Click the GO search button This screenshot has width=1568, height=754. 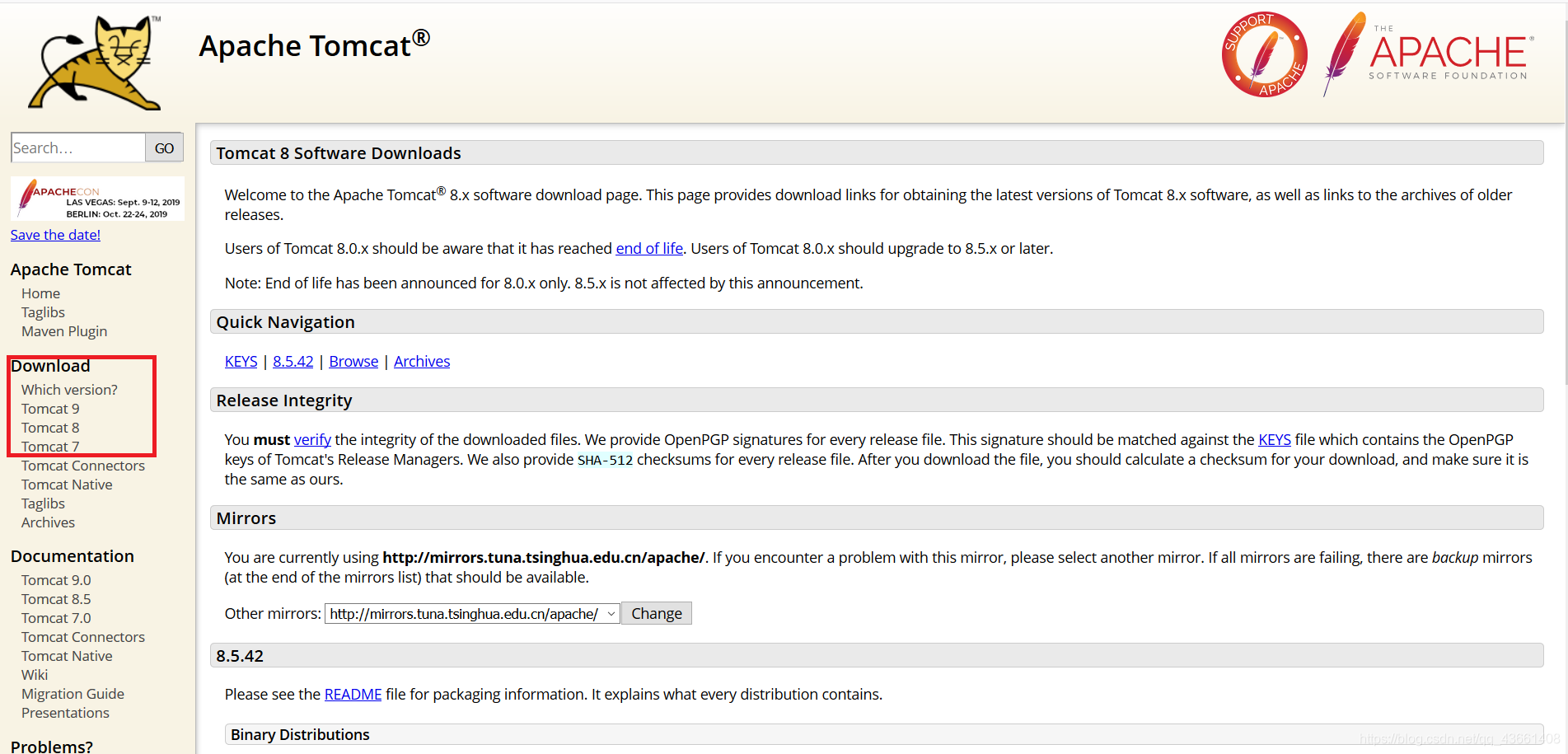point(164,148)
